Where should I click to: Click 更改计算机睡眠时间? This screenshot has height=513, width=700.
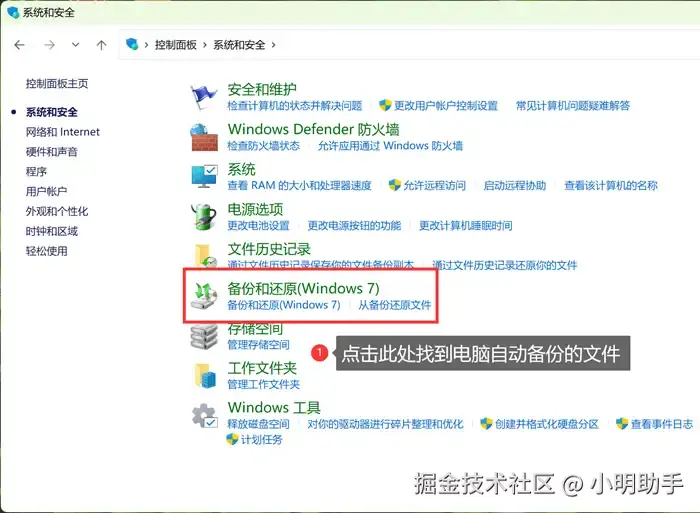pos(465,225)
